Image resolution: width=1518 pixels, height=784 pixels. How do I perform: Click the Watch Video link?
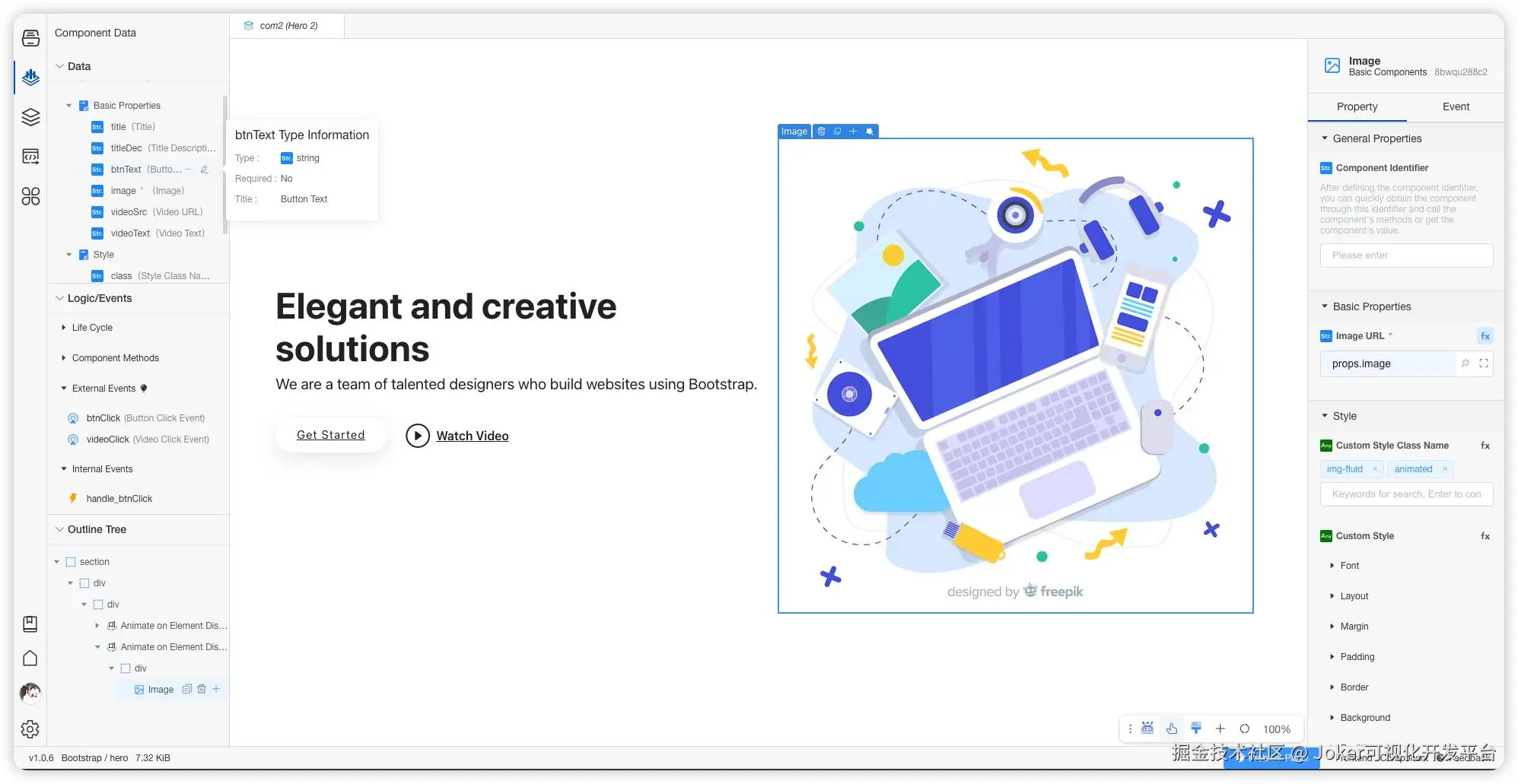tap(473, 436)
